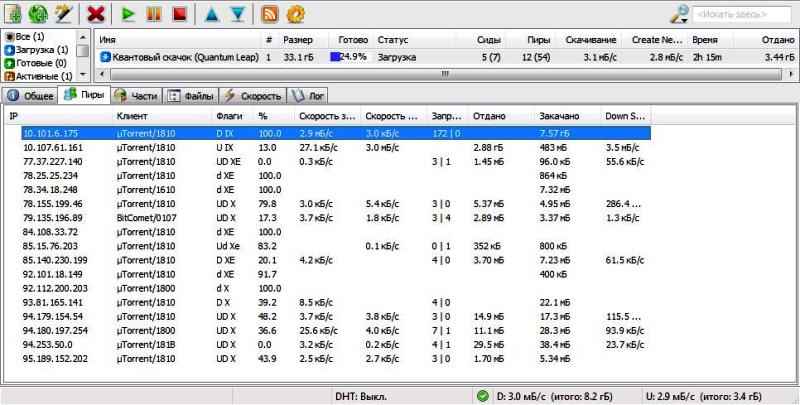Screen dimensions: 800x405
Task: Click DHT: Выкл. status bar entry
Action: pos(361,396)
